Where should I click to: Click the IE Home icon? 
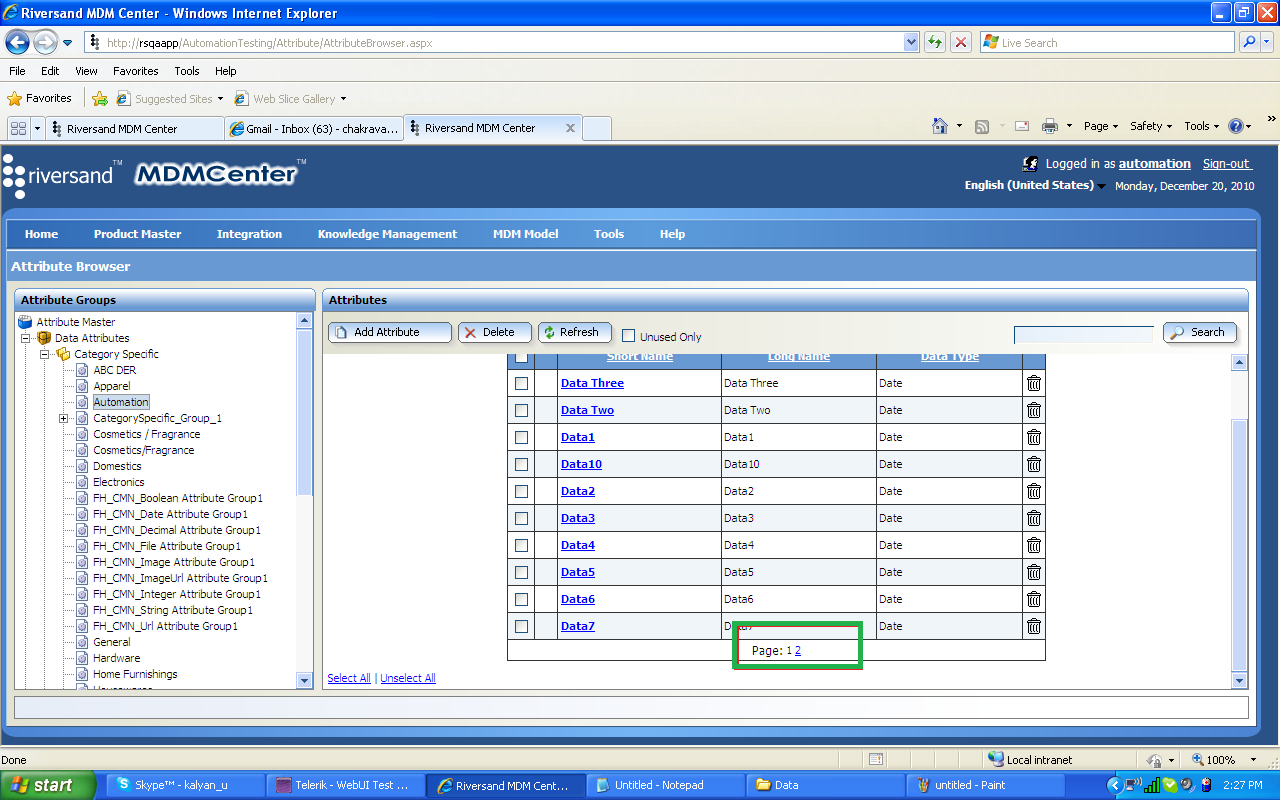point(940,126)
